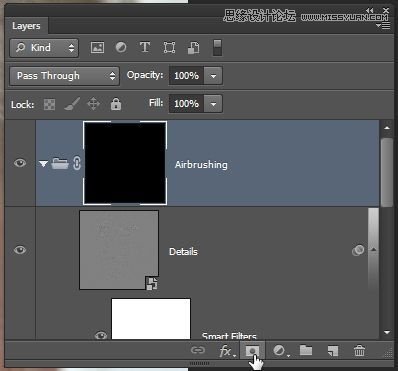Open the Opacity slider dropdown arrow
The height and width of the screenshot is (371, 398).
[213, 76]
